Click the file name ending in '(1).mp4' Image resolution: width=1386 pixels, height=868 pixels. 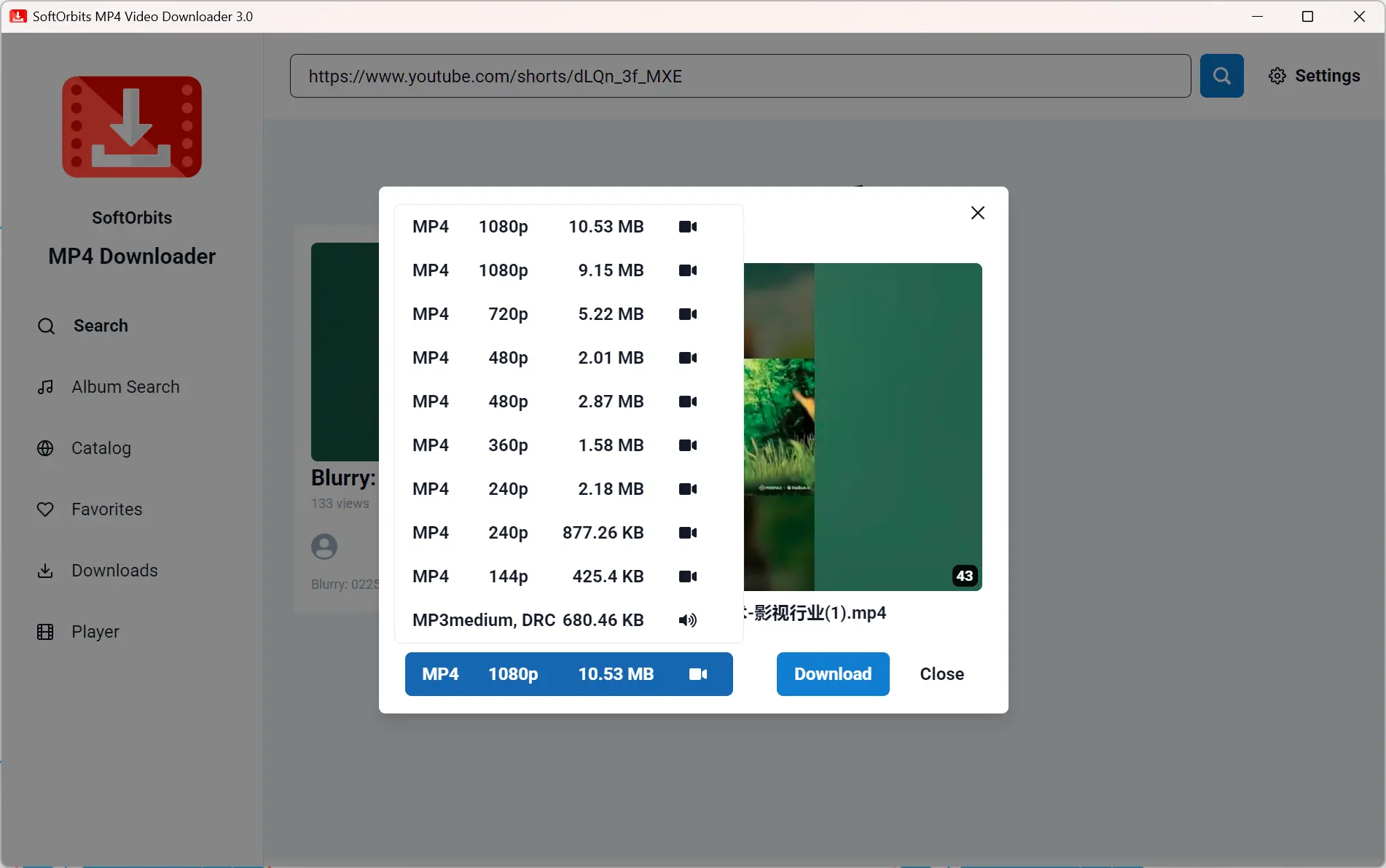tap(815, 613)
